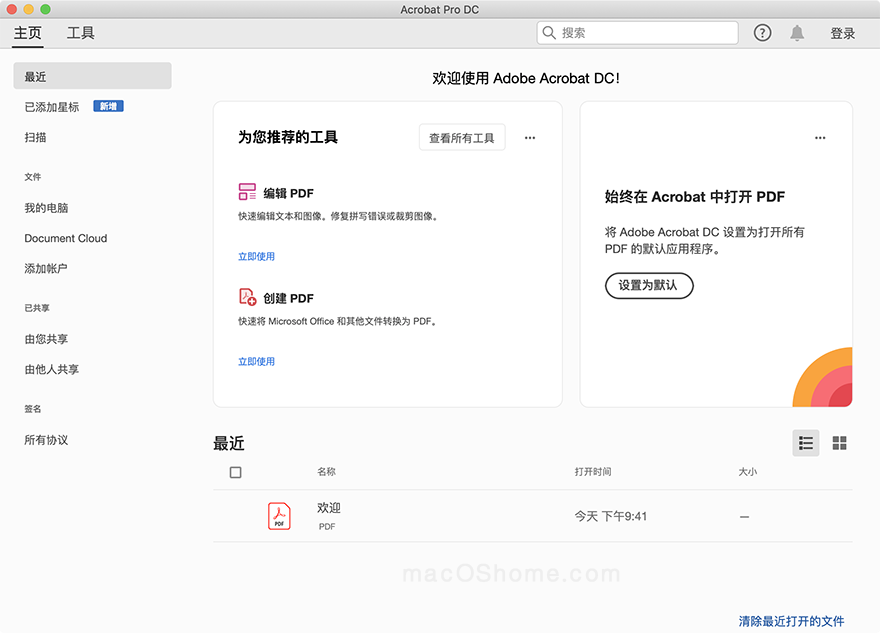
Task: Open 所有协议 in the sidebar
Action: point(46,441)
